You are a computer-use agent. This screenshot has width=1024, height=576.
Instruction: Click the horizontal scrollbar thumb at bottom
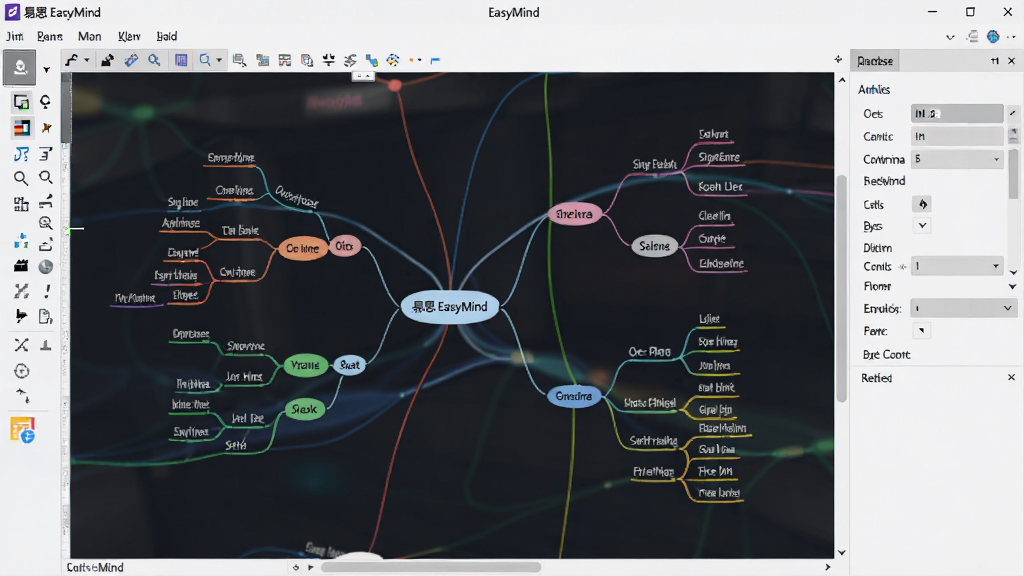coord(431,568)
